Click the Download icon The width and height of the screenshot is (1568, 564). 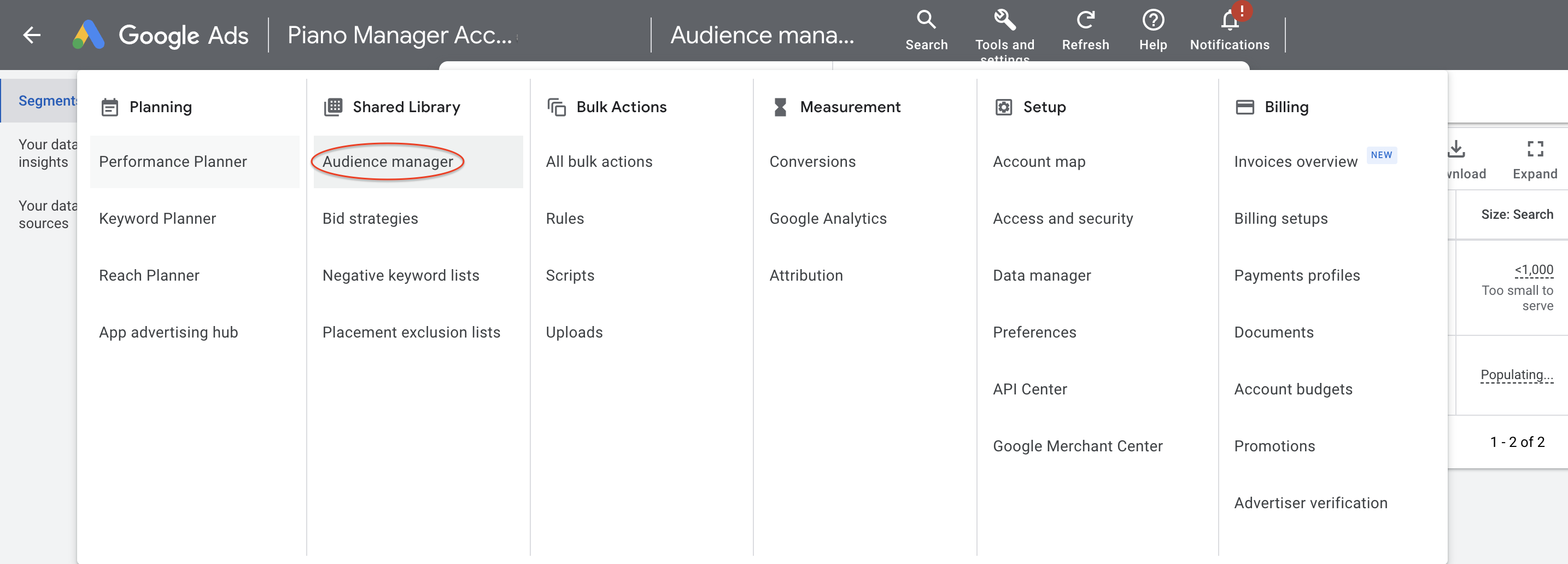point(1456,149)
